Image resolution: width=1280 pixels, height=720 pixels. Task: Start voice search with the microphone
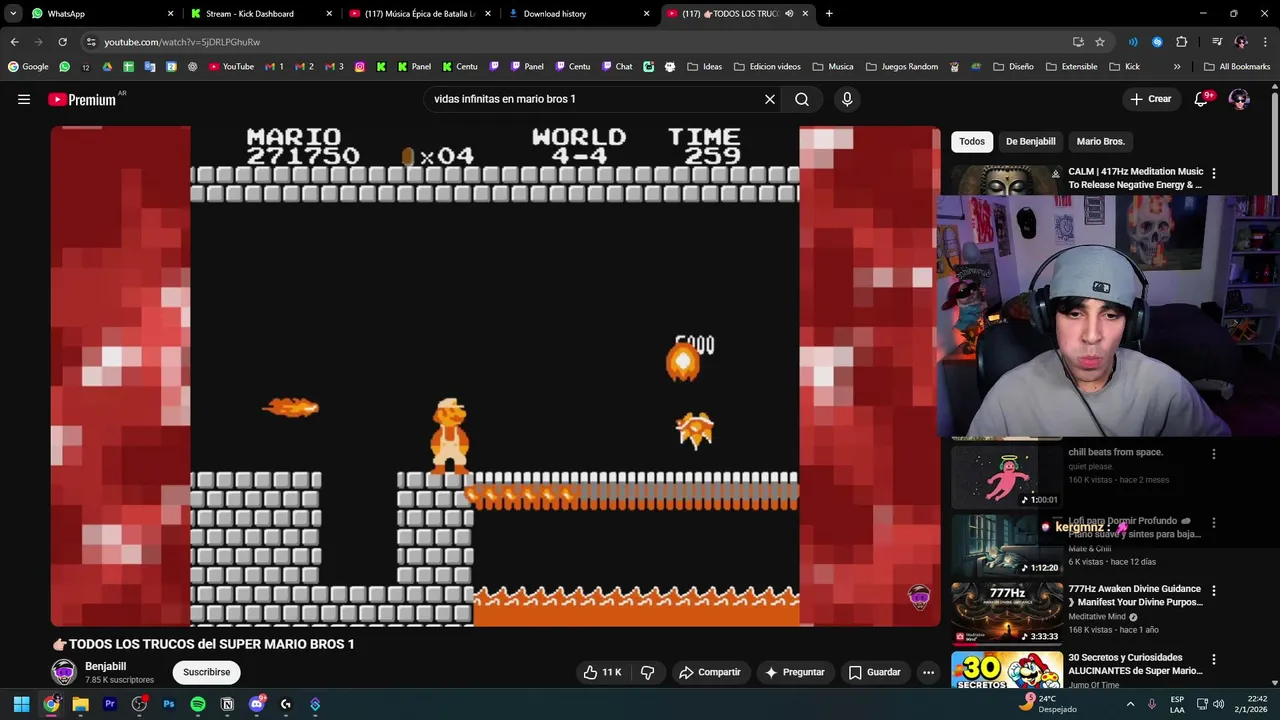pyautogui.click(x=847, y=99)
